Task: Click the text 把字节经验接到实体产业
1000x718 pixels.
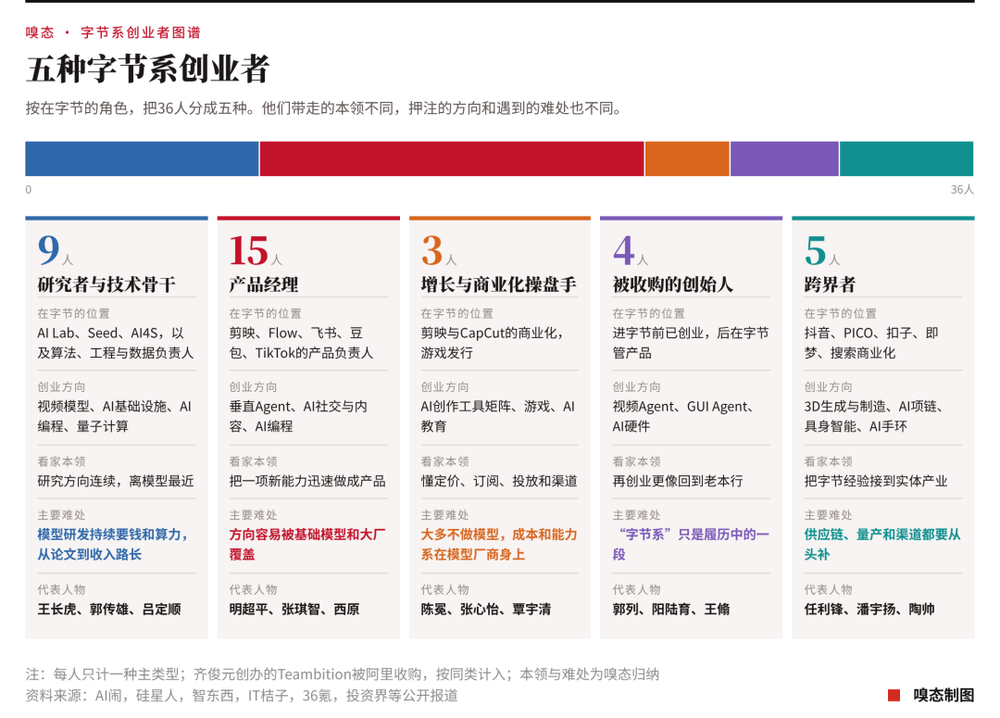Action: tap(876, 481)
